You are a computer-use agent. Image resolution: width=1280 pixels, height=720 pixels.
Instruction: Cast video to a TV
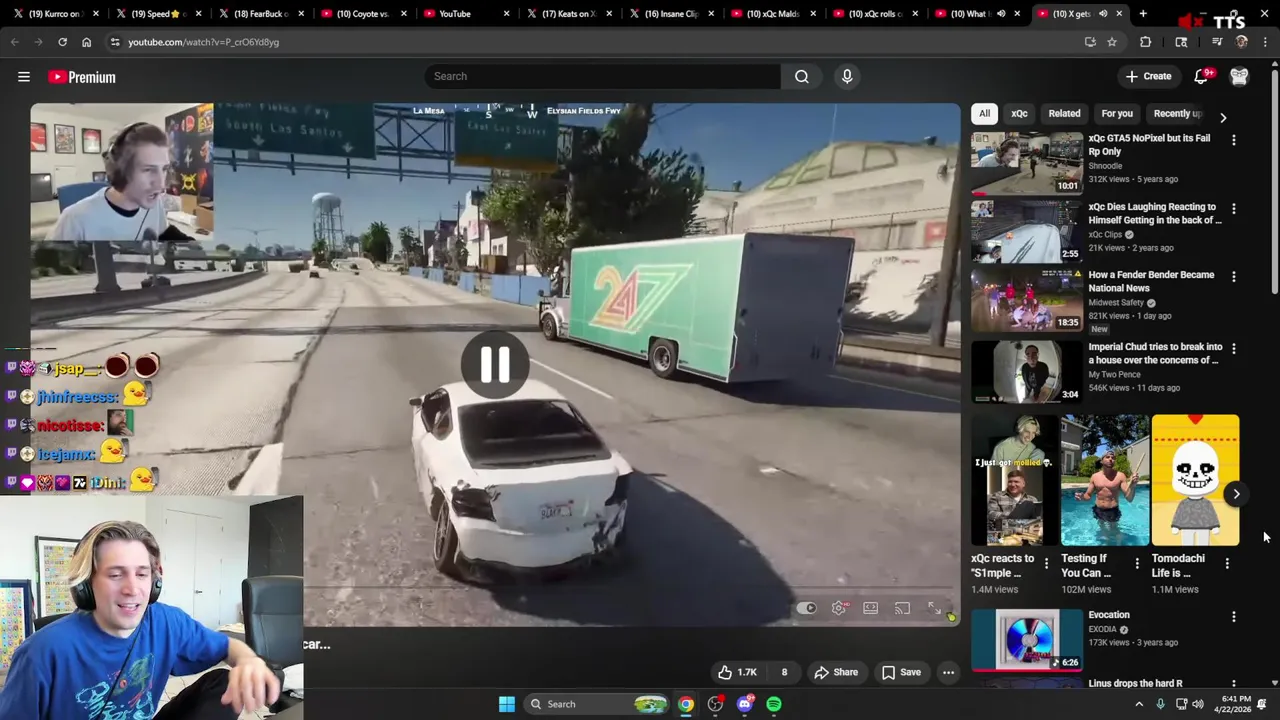pos(902,608)
